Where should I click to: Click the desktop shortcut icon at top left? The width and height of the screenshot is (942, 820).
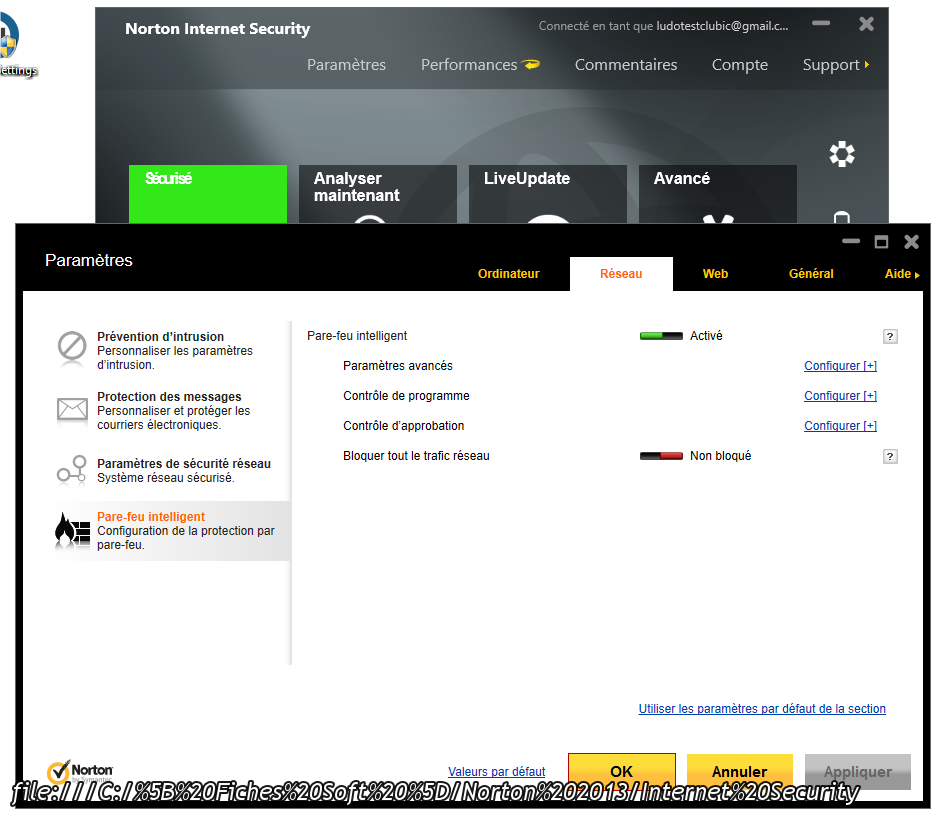[x=9, y=36]
